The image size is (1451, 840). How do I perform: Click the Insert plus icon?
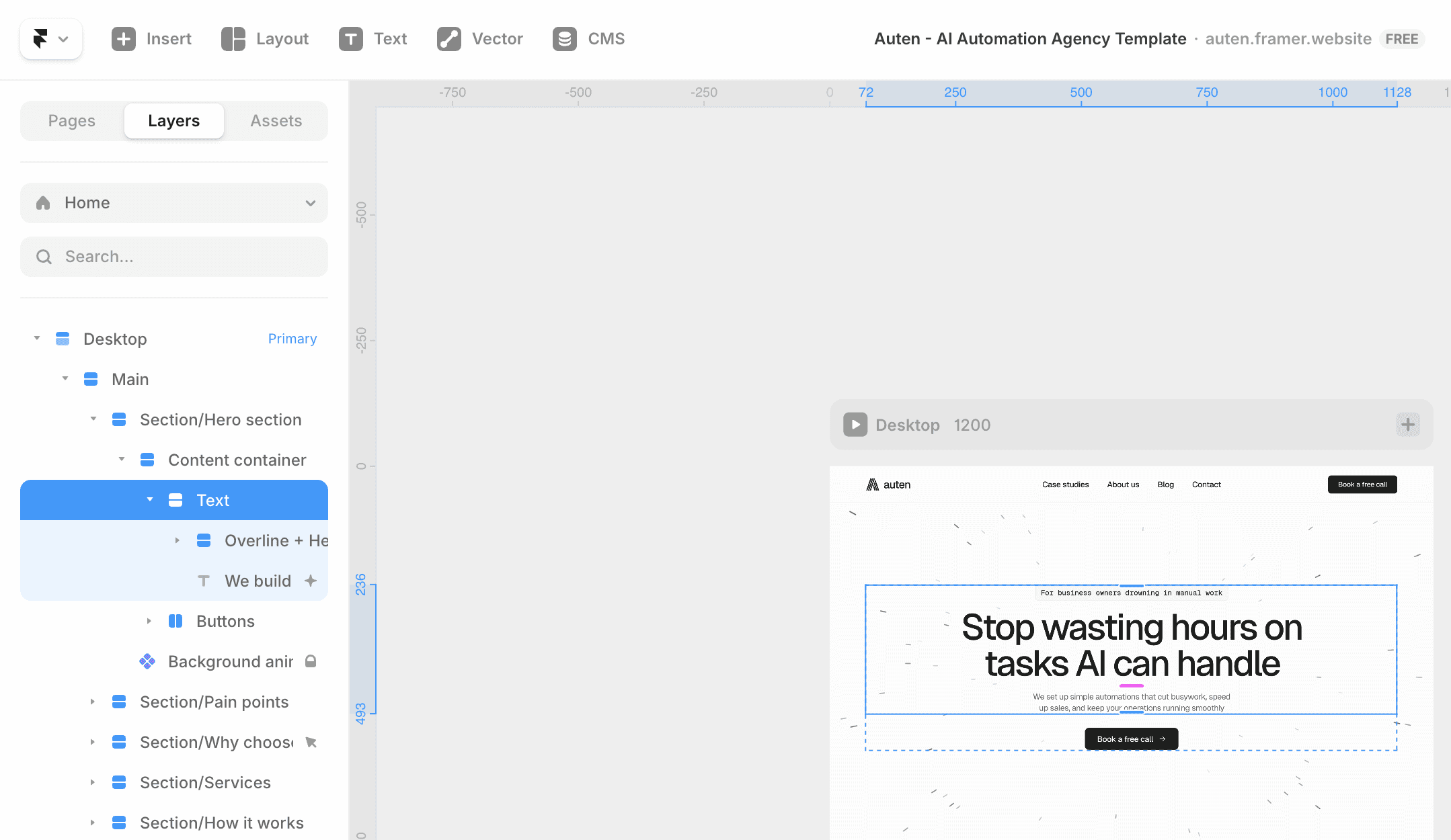click(123, 39)
